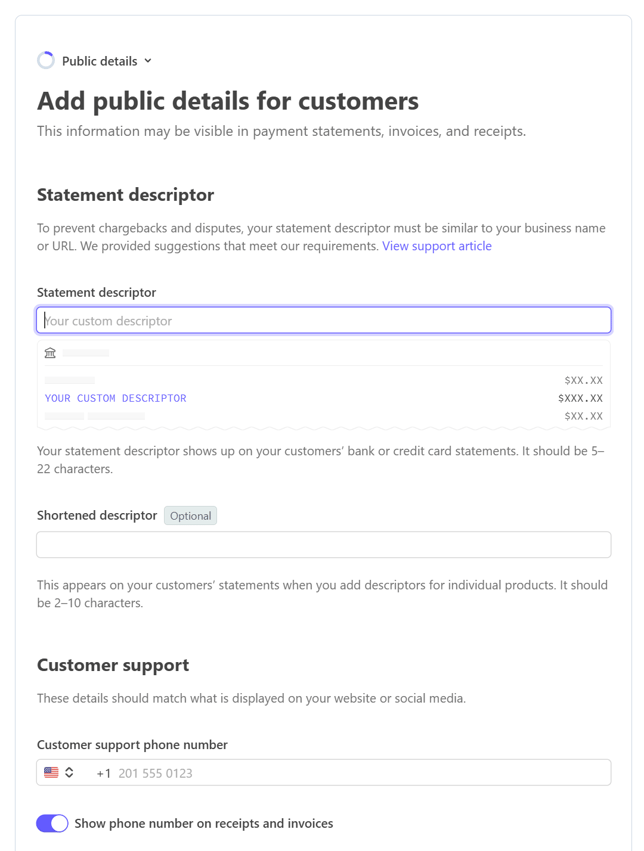This screenshot has width=644, height=851.
Task: Click the +1 country code prefix
Action: [x=104, y=773]
